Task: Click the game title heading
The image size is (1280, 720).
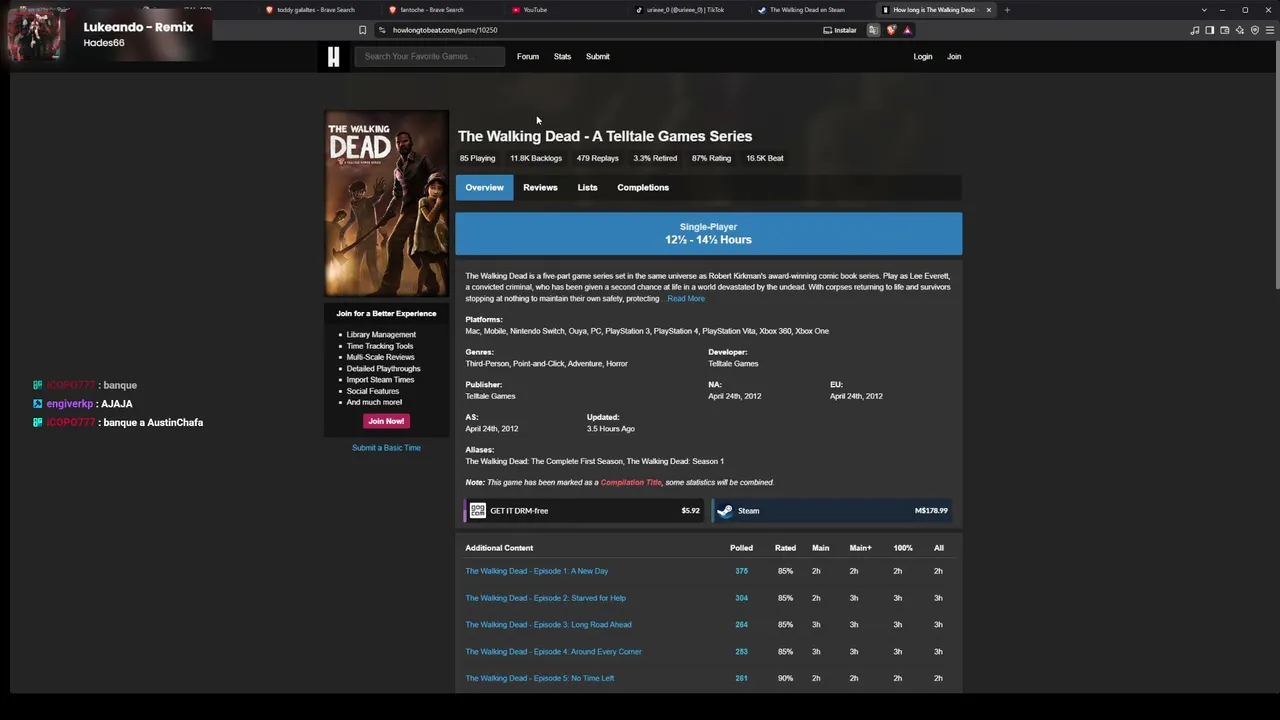Action: [605, 136]
